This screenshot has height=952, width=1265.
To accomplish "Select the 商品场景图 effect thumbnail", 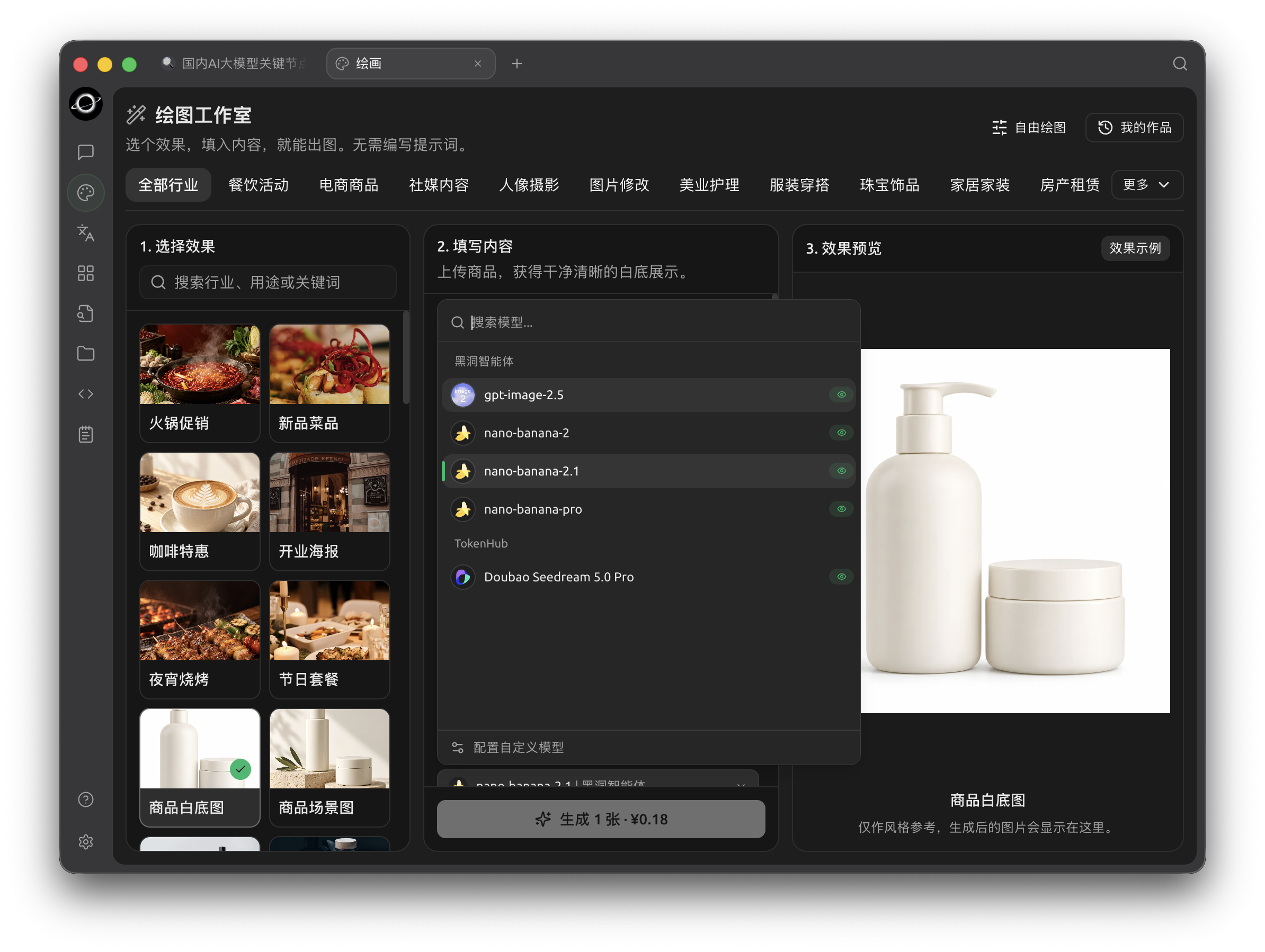I will coord(329,767).
